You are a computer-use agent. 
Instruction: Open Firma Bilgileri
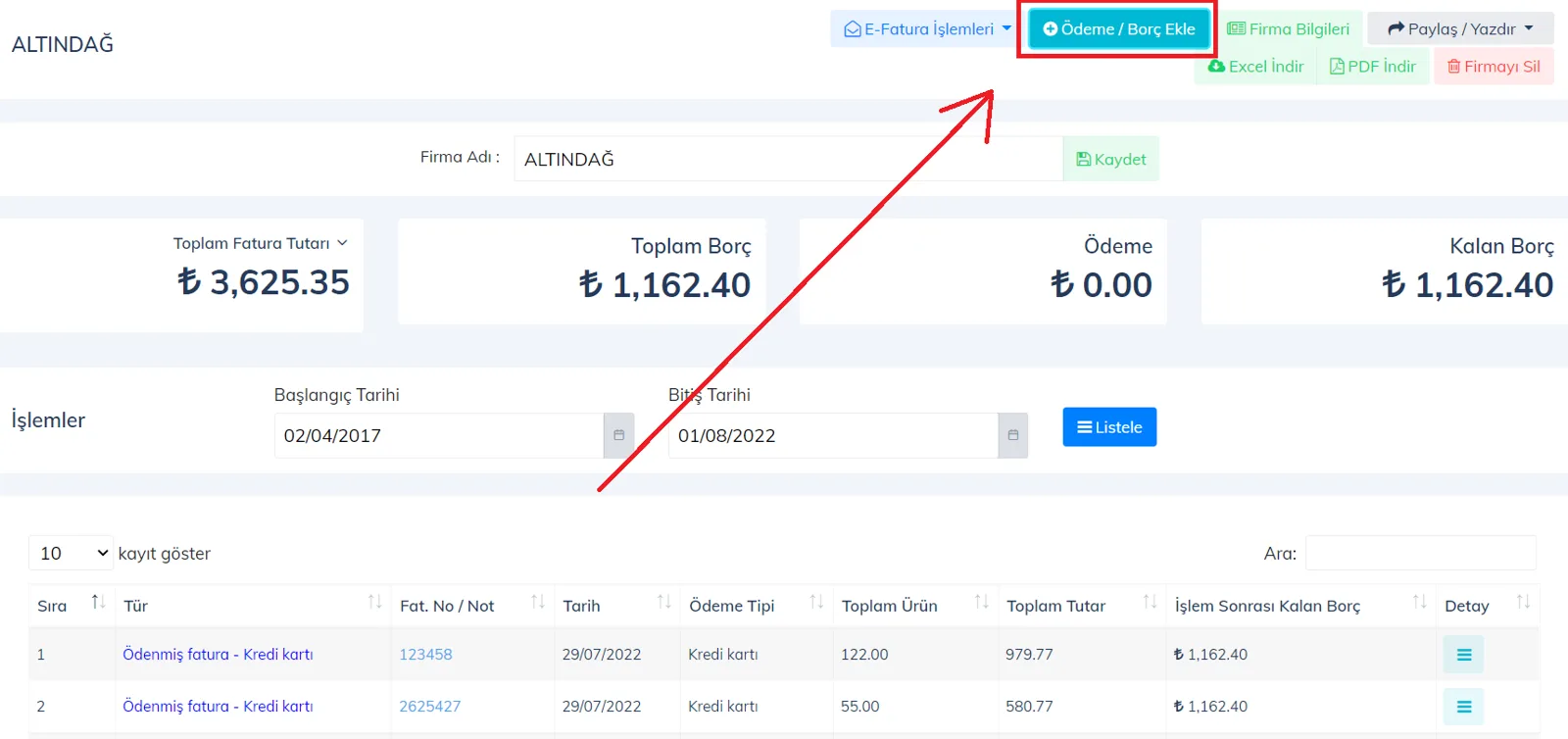tap(1288, 29)
